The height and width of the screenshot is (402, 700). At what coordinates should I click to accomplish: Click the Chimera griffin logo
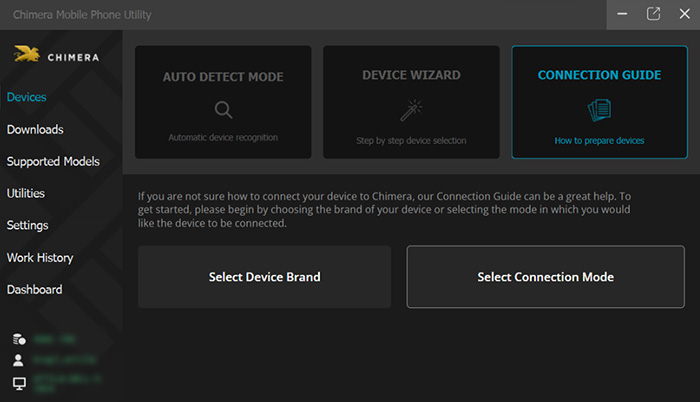coord(27,55)
